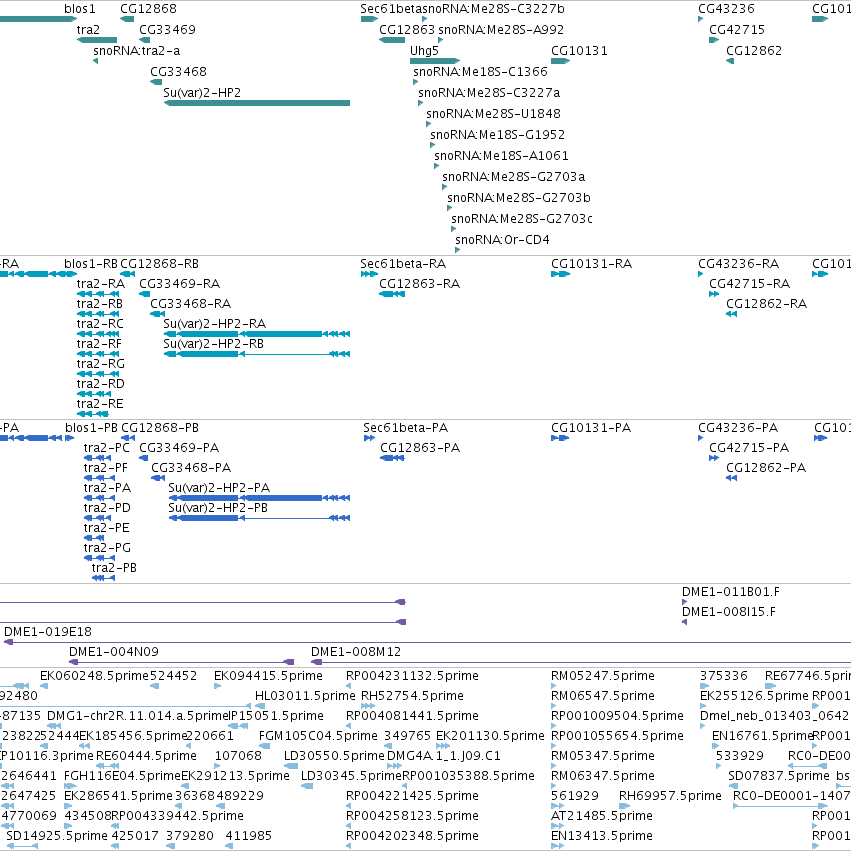The width and height of the screenshot is (851, 851).
Task: Open the tra2-PB protein label
Action: pos(114,568)
